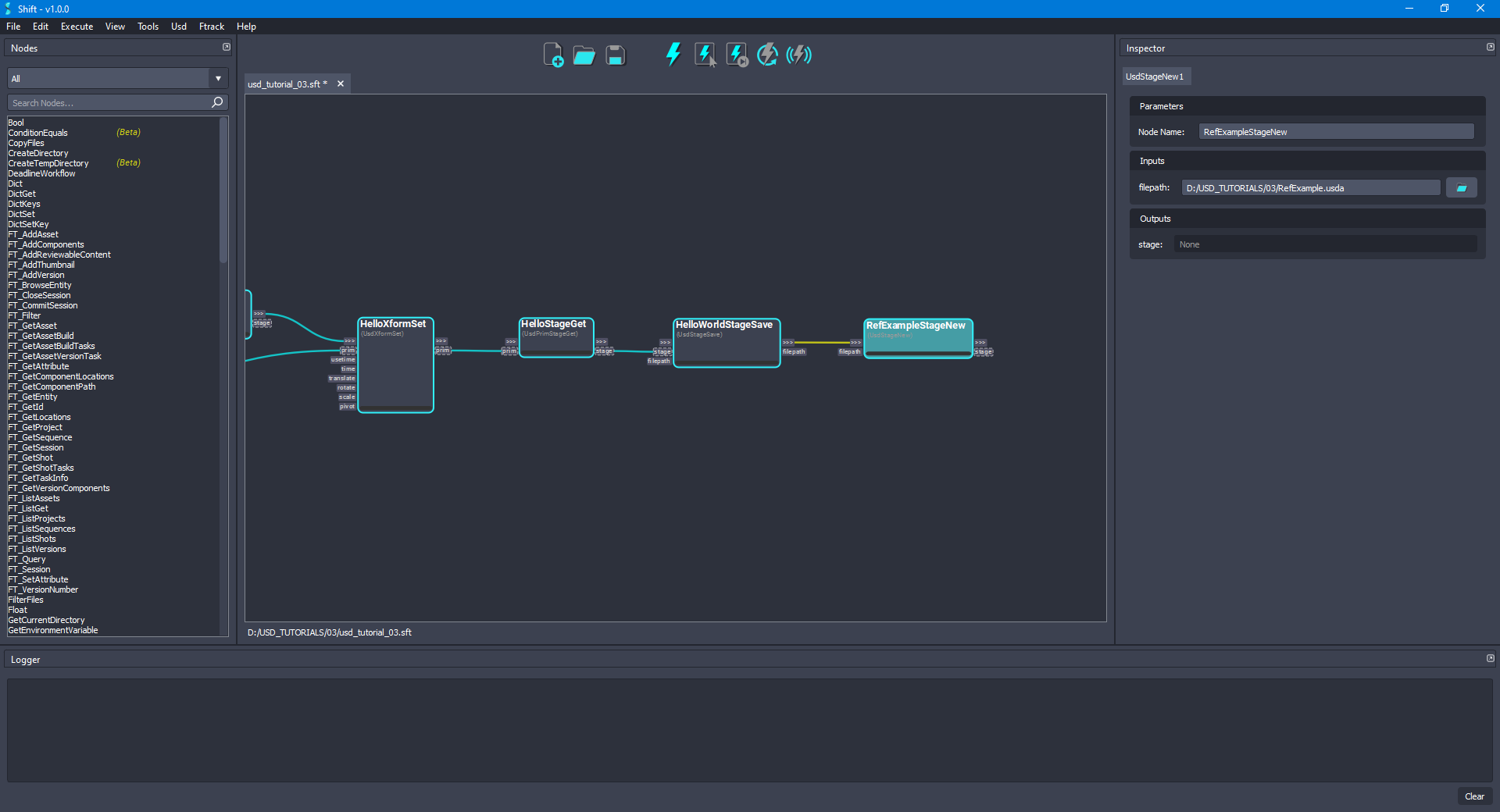
Task: Open an existing scene file
Action: click(584, 55)
